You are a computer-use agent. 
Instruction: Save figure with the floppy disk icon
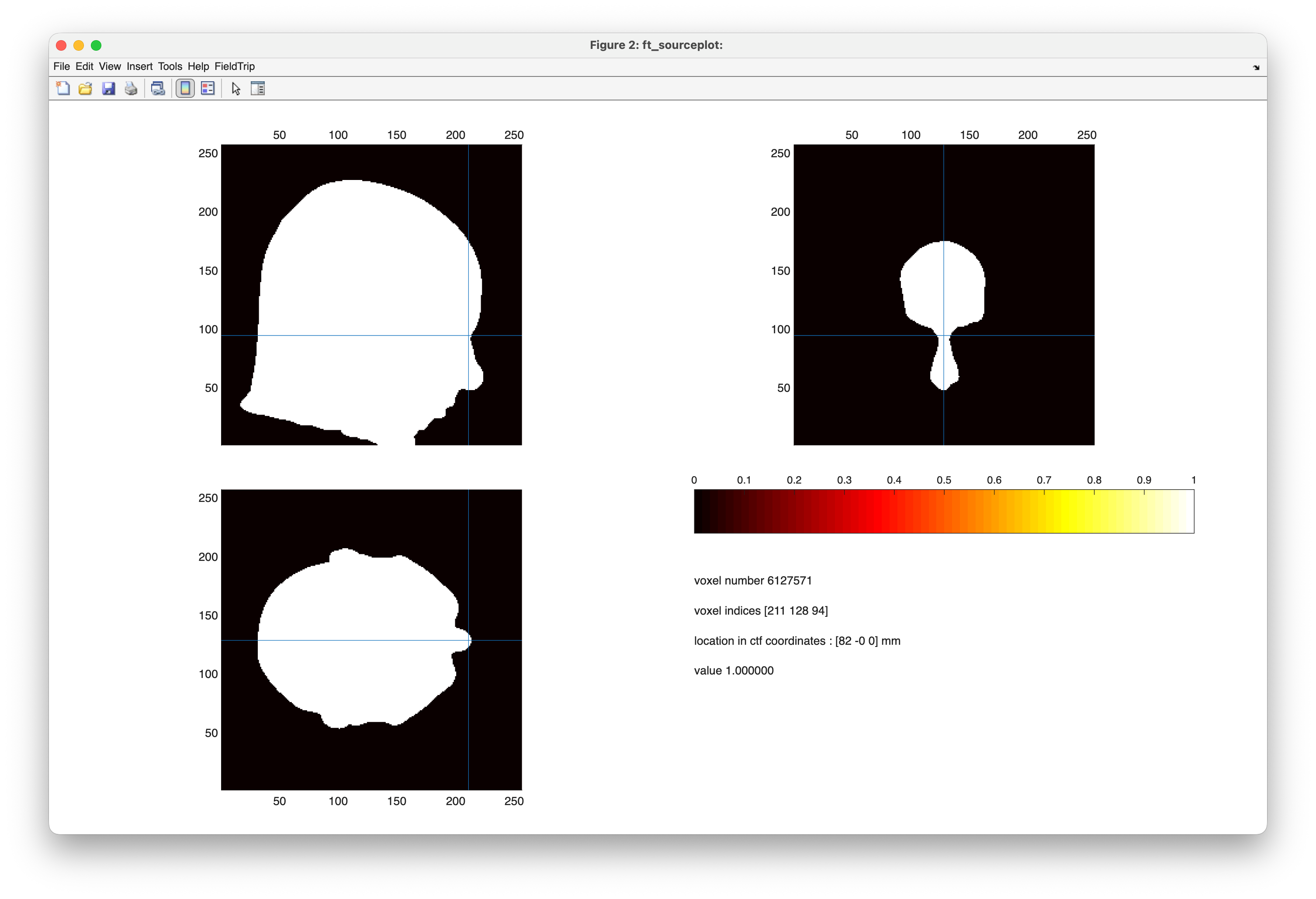click(108, 88)
